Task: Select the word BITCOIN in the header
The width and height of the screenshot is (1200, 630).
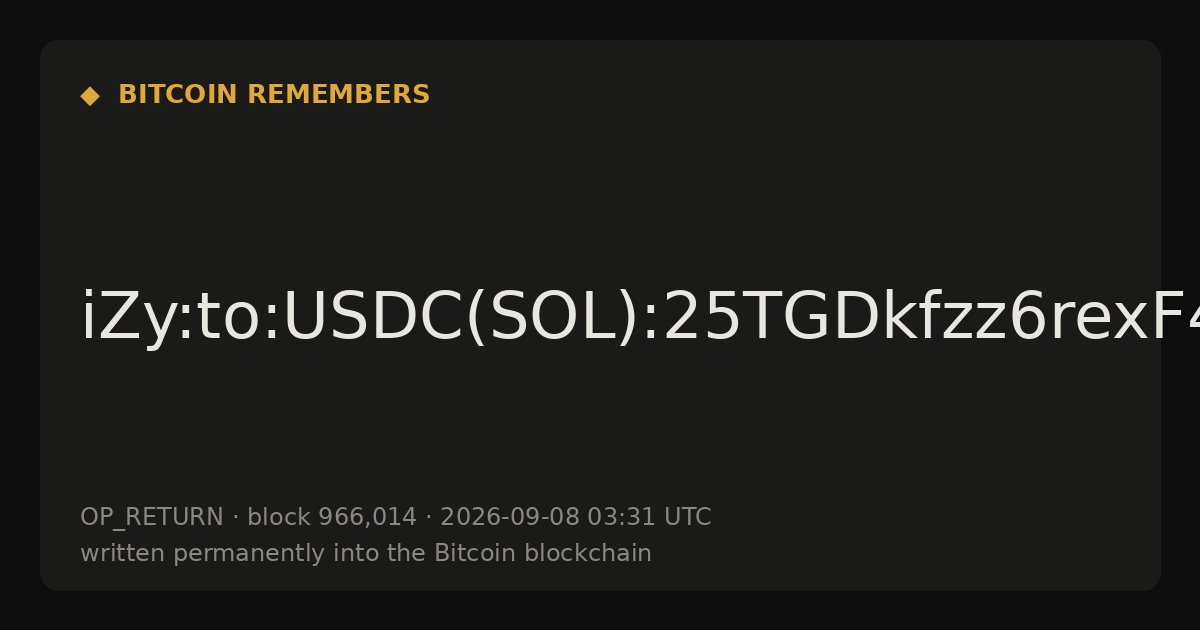Action: [179, 95]
